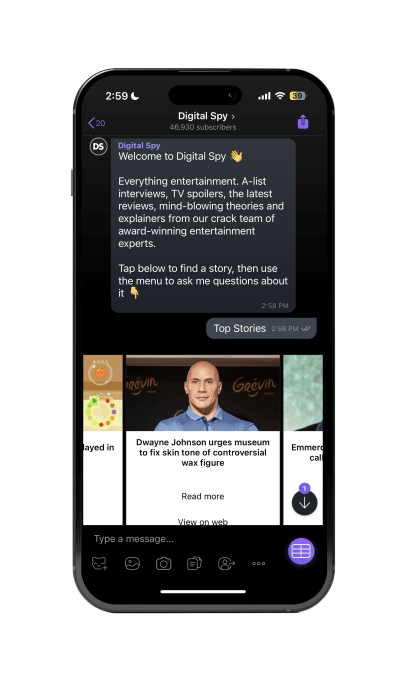Image resolution: width=405 pixels, height=679 pixels.
Task: Tap View on web link
Action: [x=203, y=521]
